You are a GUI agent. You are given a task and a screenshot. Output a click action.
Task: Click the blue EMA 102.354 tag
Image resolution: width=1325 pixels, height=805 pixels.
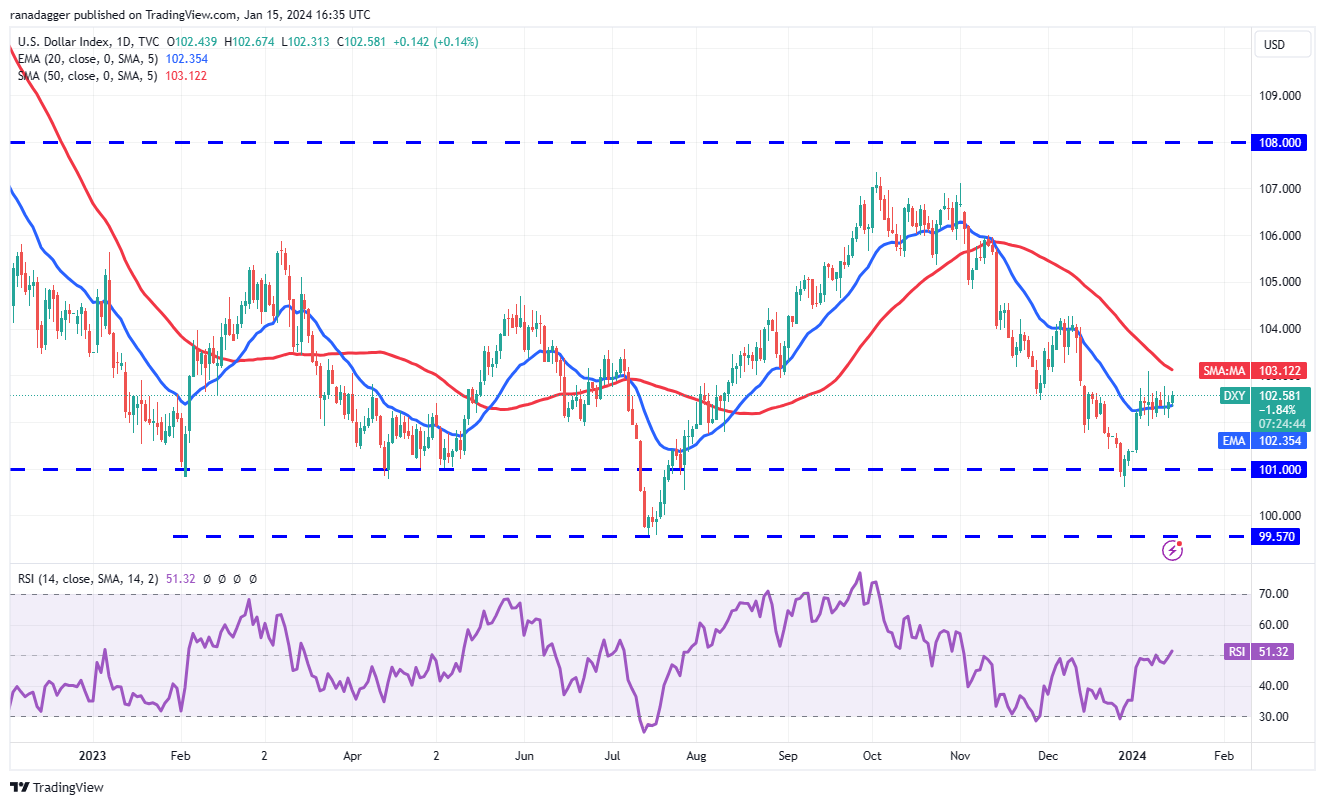[1263, 441]
